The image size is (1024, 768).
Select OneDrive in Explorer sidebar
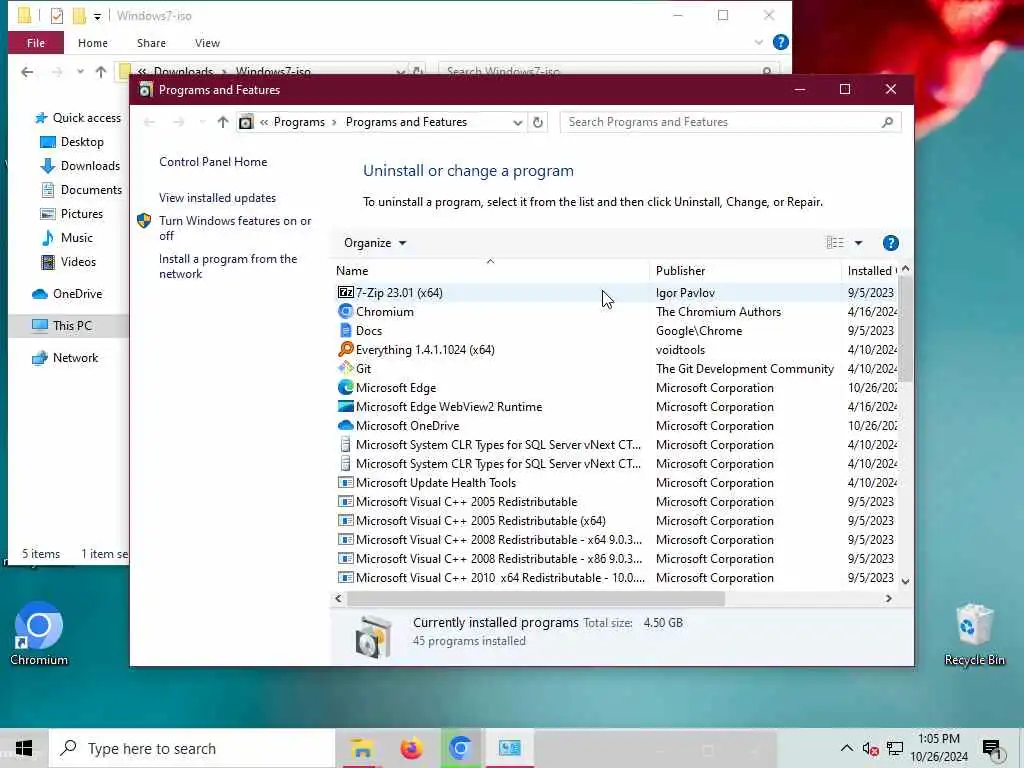[67, 294]
